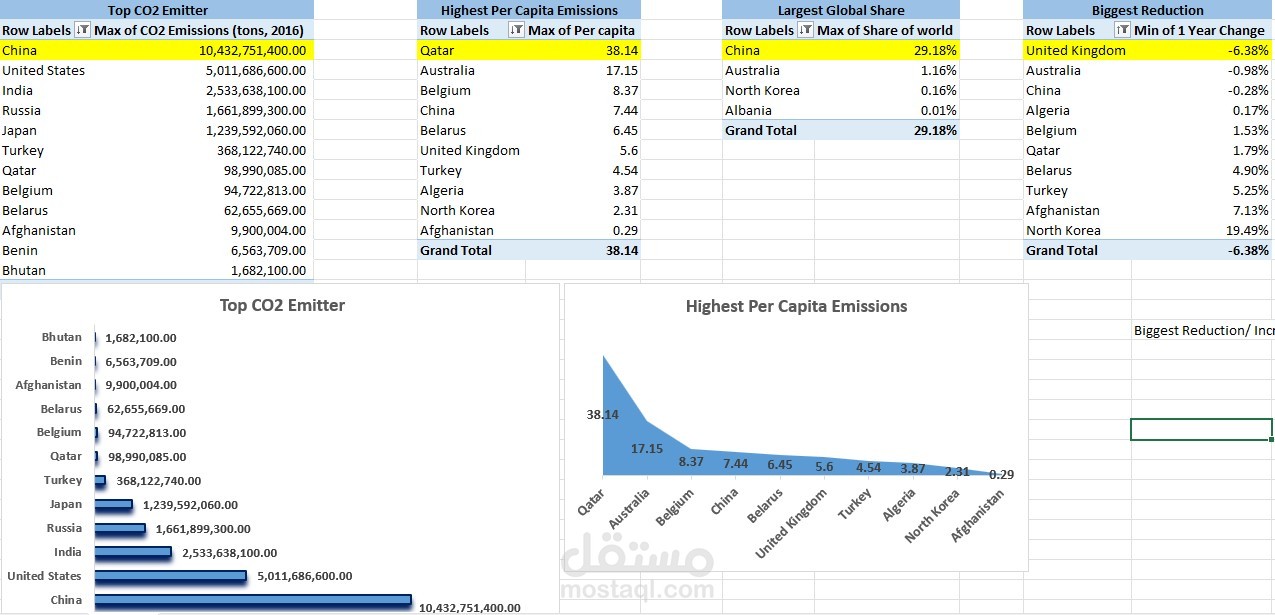This screenshot has height=615, width=1275.
Task: Click the 0.29 data label in the area chart
Action: click(x=1001, y=474)
